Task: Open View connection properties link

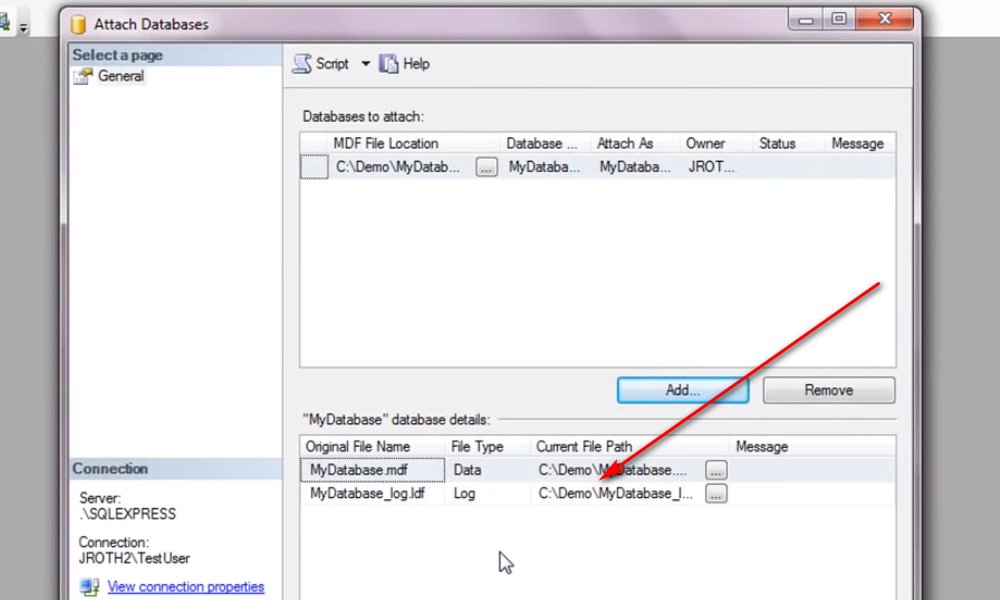Action: (186, 587)
